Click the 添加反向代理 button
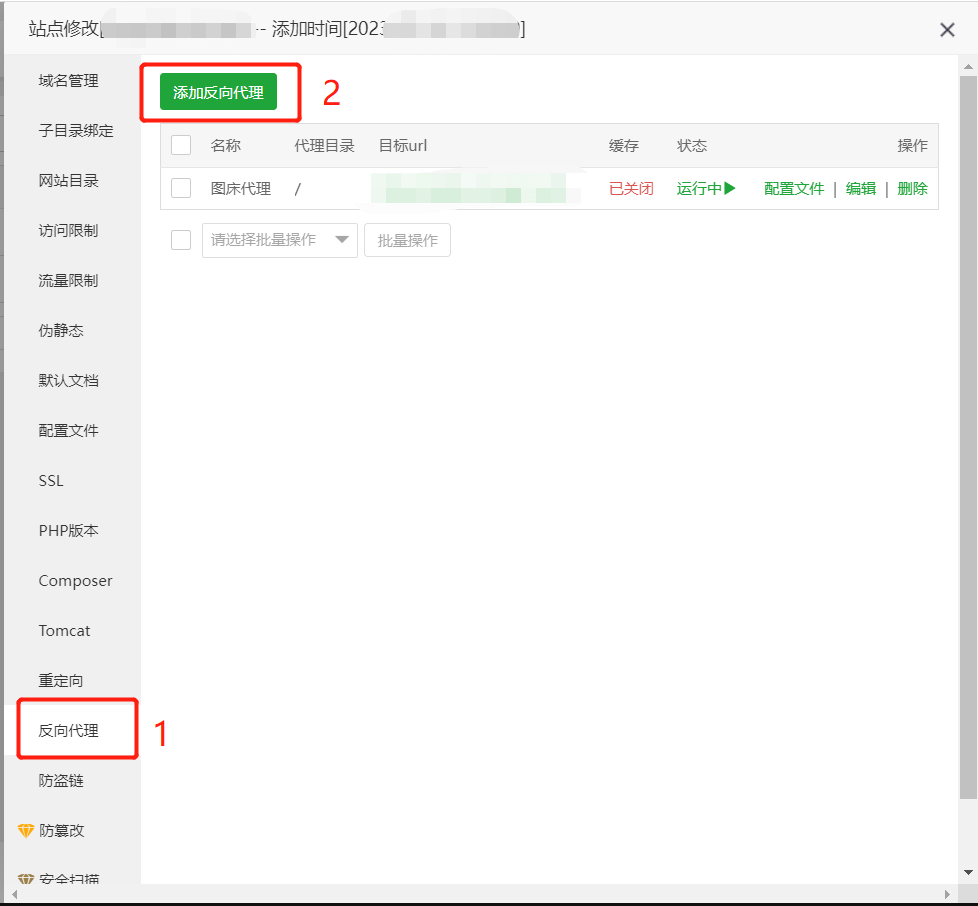The image size is (978, 906). 218,93
